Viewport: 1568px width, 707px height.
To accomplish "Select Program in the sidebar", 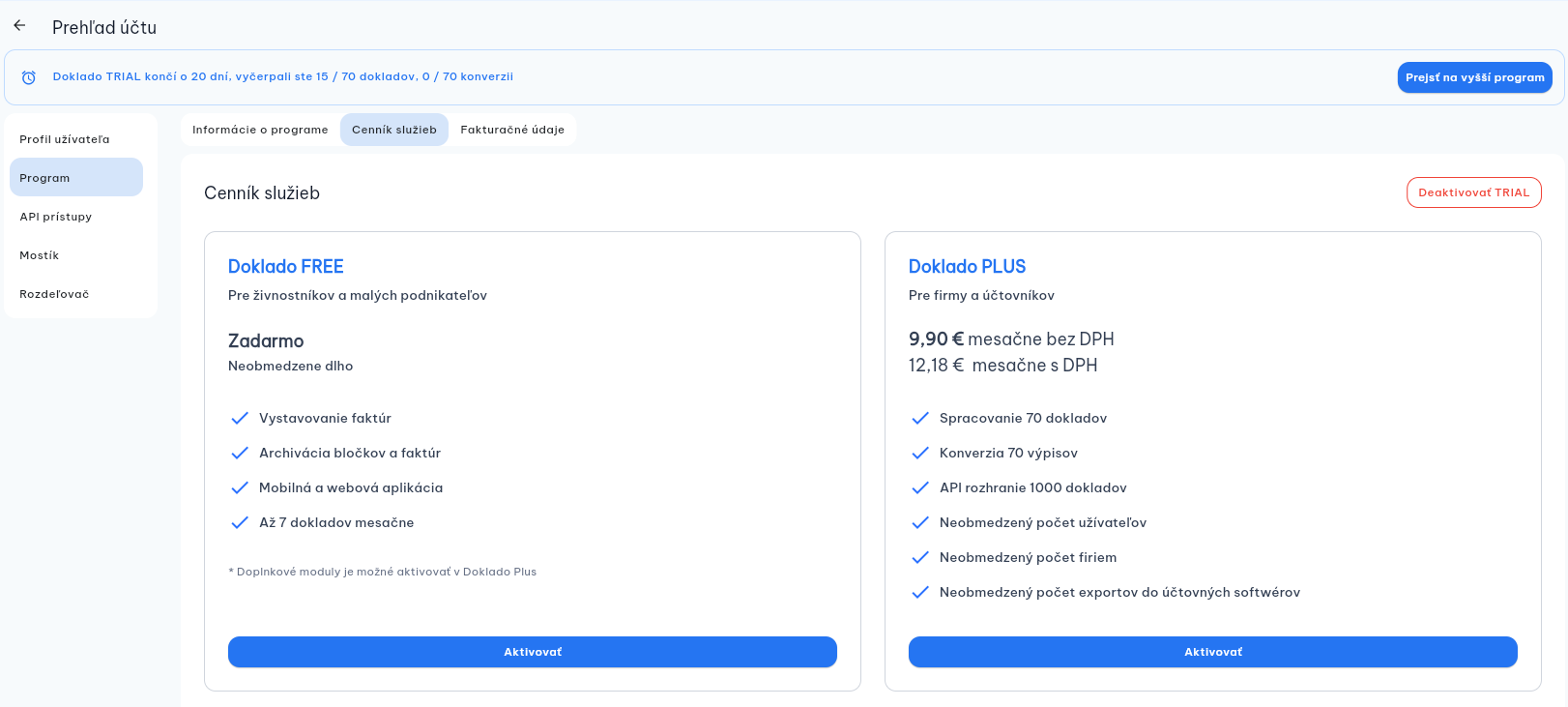I will pos(76,178).
